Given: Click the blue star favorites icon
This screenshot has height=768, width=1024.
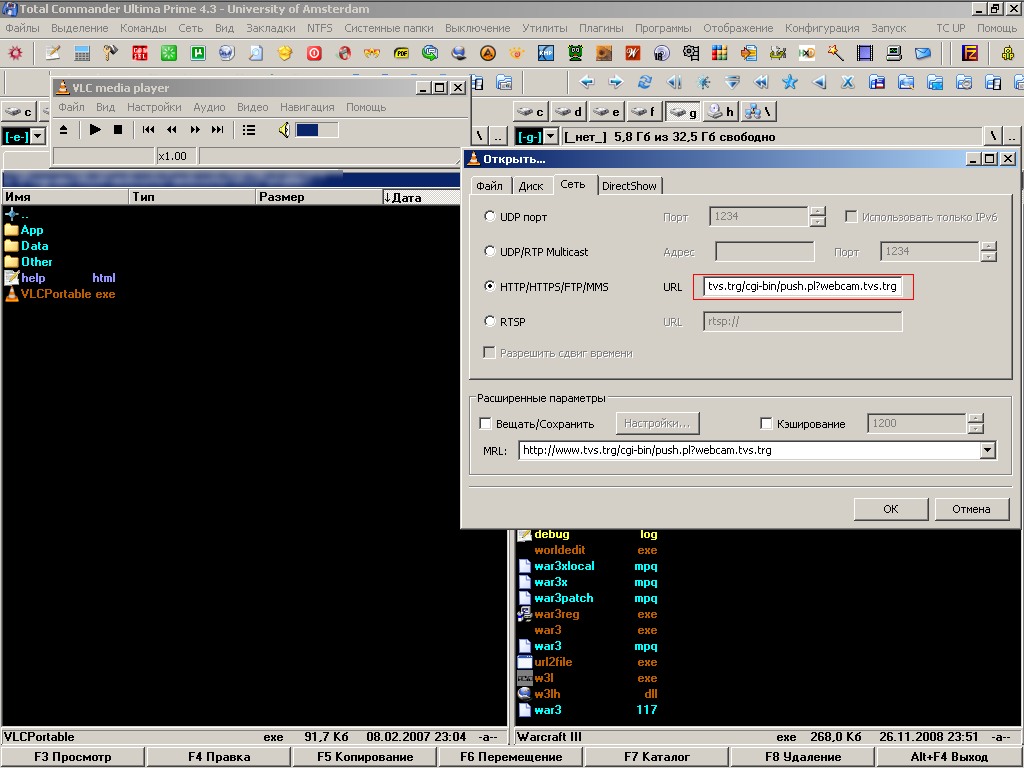Looking at the screenshot, I should 790,82.
